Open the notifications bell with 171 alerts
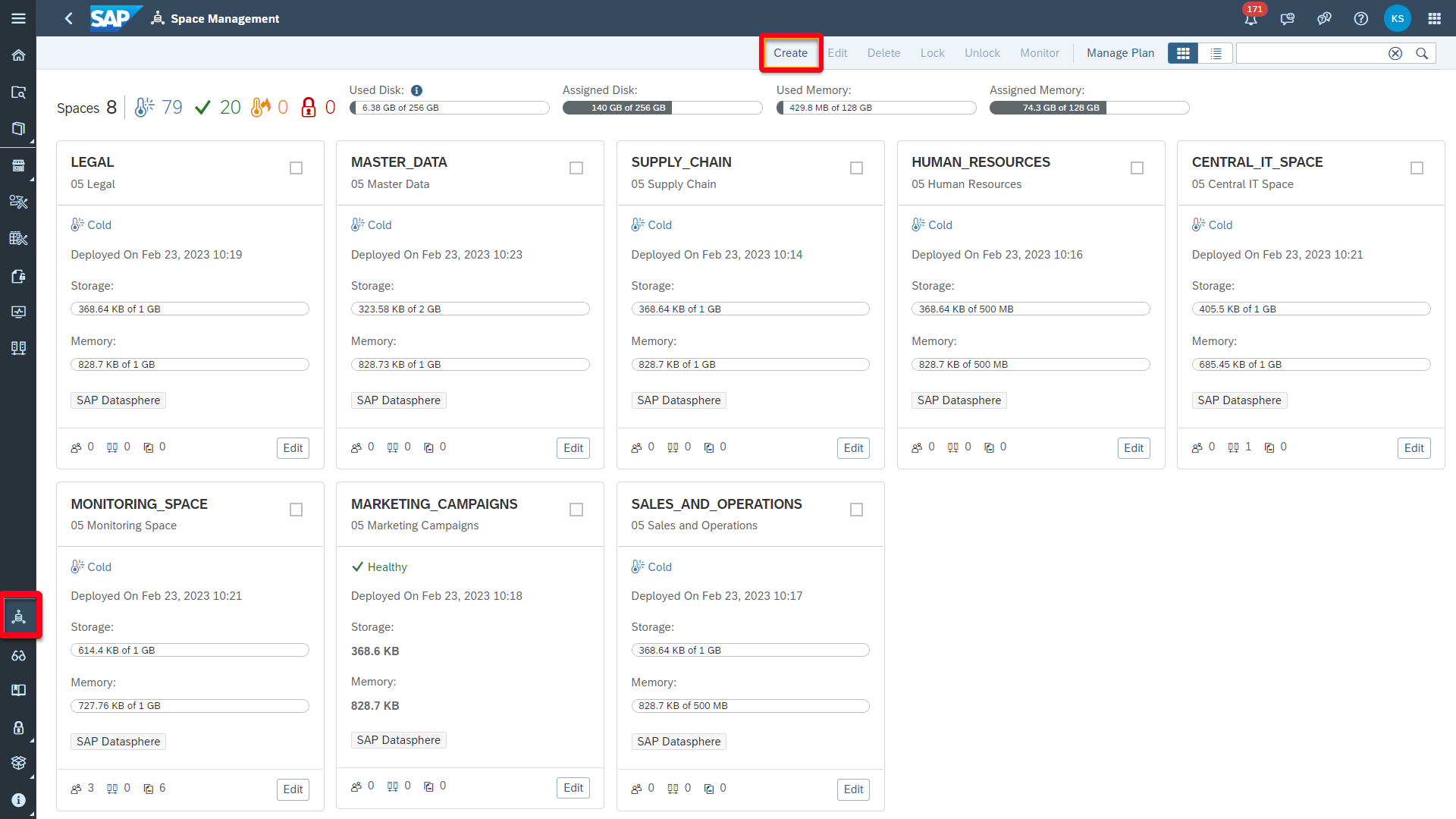Image resolution: width=1456 pixels, height=819 pixels. [x=1250, y=18]
